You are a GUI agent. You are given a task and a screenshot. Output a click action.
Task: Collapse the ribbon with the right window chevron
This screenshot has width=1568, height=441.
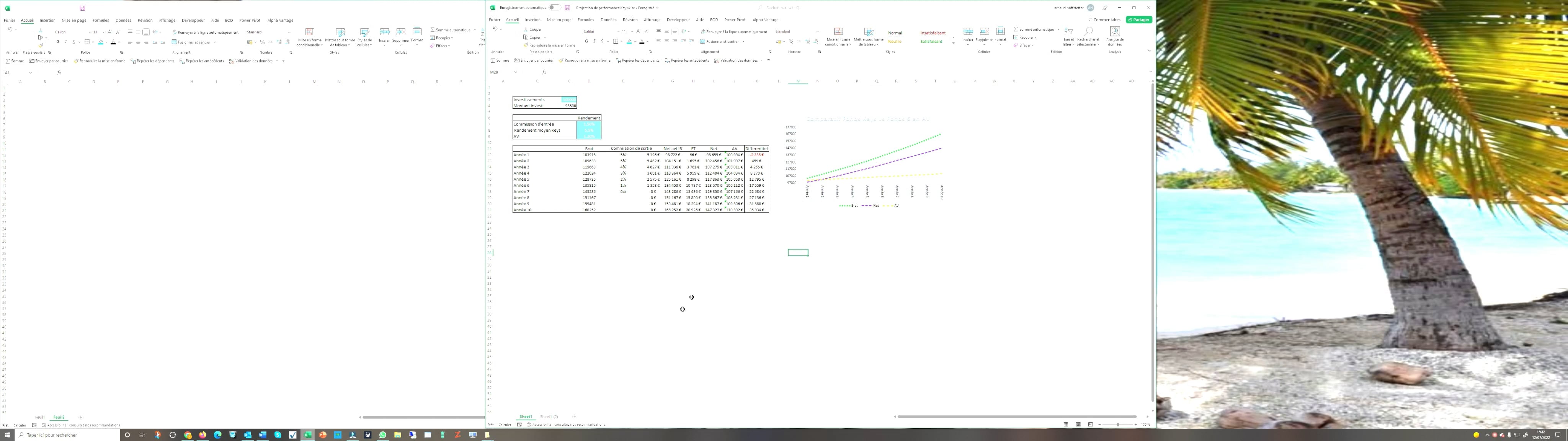click(1148, 51)
